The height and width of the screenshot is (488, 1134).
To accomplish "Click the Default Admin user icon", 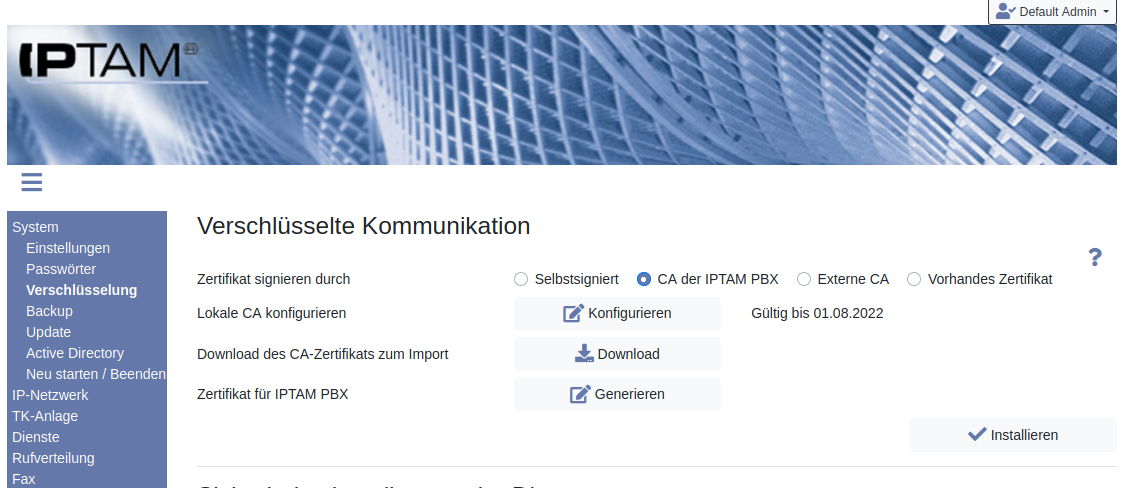I will coord(1005,12).
